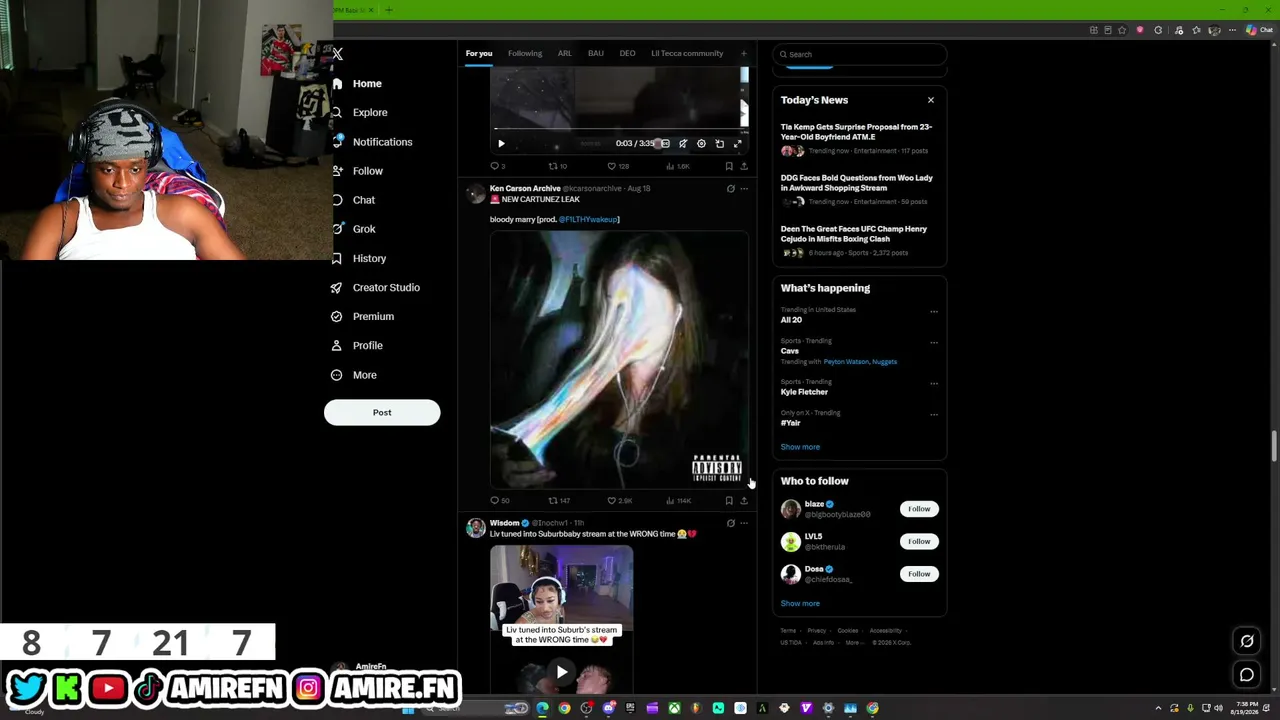
Task: Open the @F1LTHYwakeup mention link
Action: pos(589,219)
